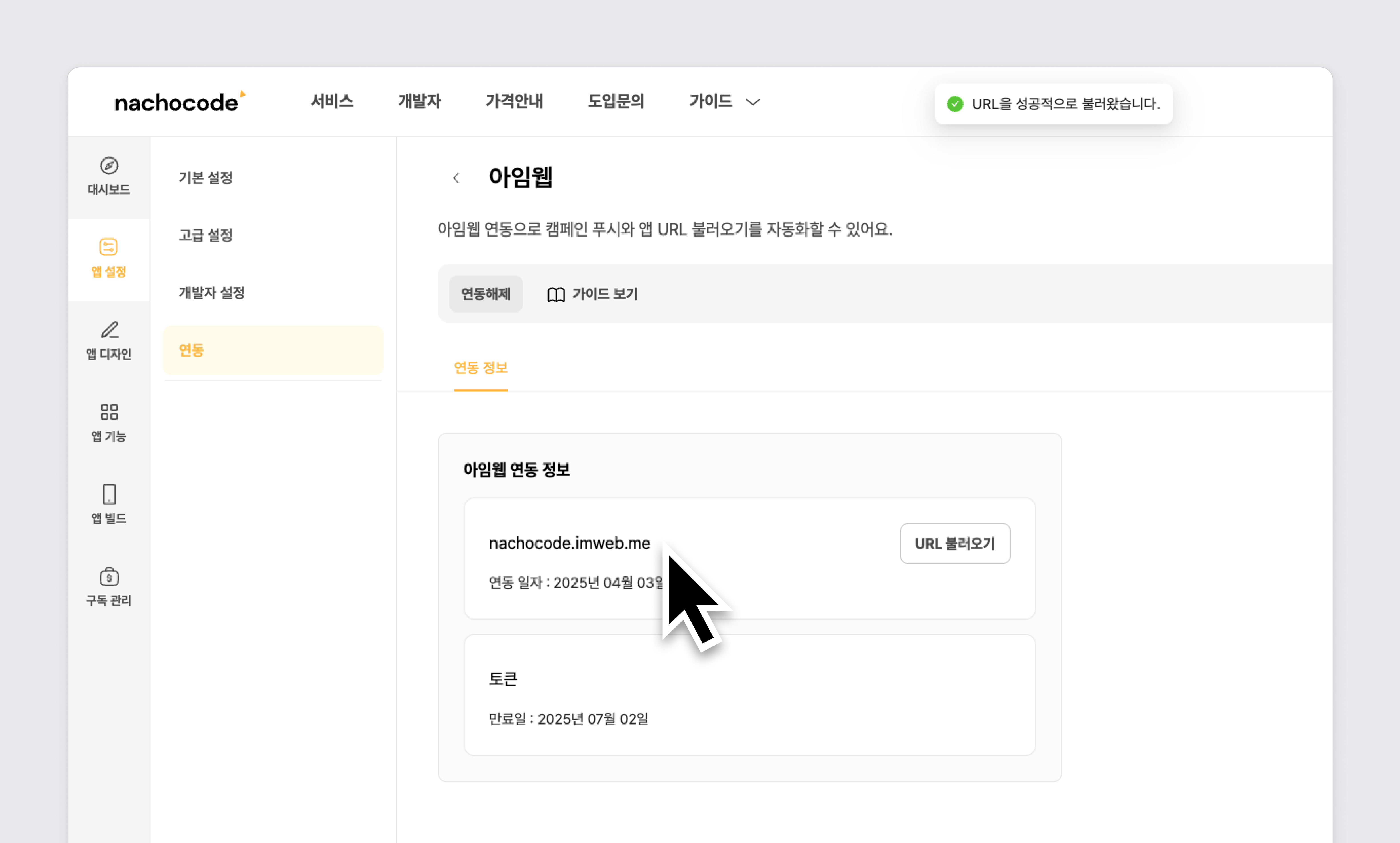Expand the 가이드 dropdown chevron
This screenshot has width=1400, height=843.
tap(753, 102)
